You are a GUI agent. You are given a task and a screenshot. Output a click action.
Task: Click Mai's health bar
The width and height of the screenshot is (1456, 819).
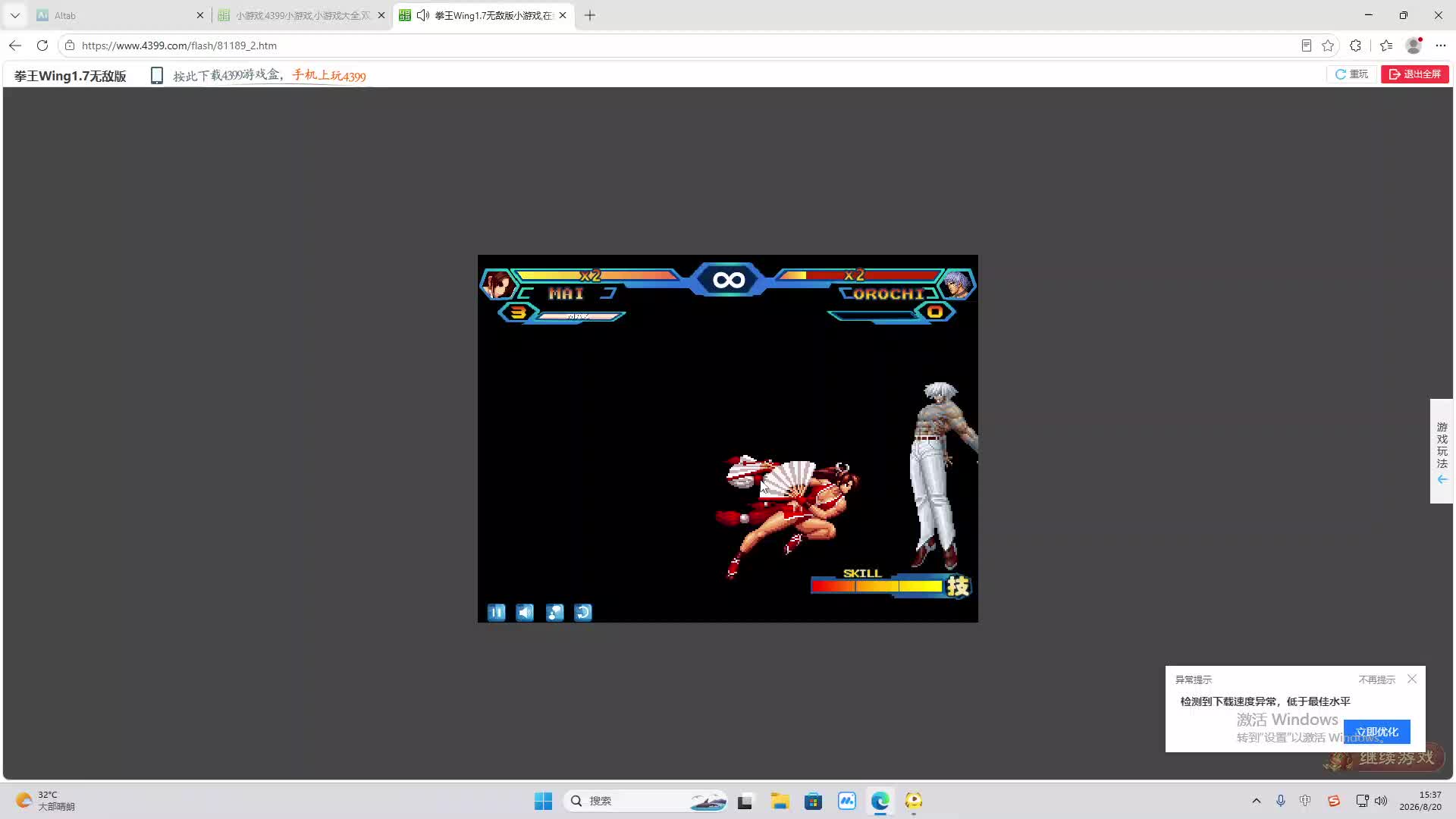597,275
